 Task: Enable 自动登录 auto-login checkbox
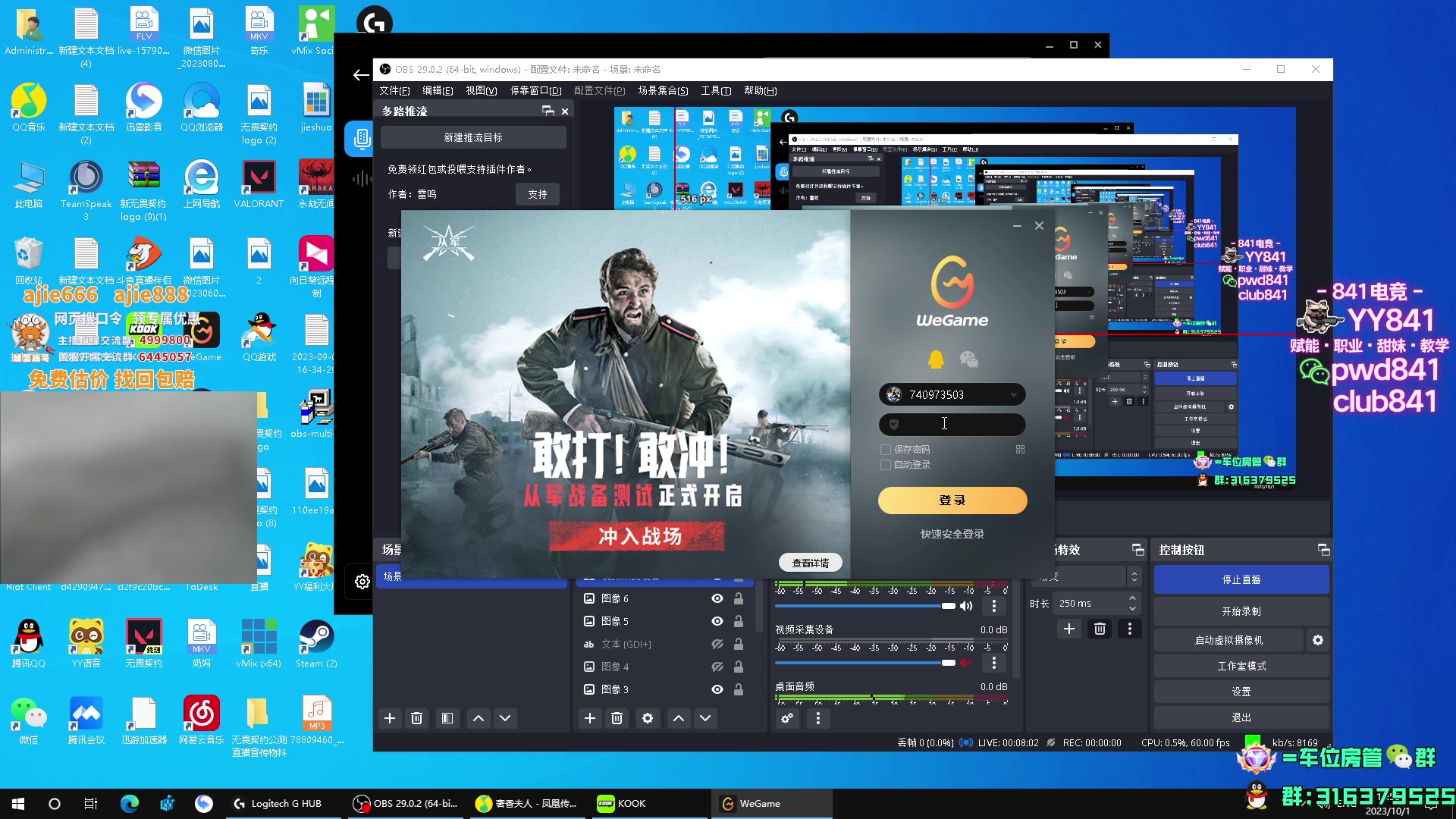pos(886,465)
